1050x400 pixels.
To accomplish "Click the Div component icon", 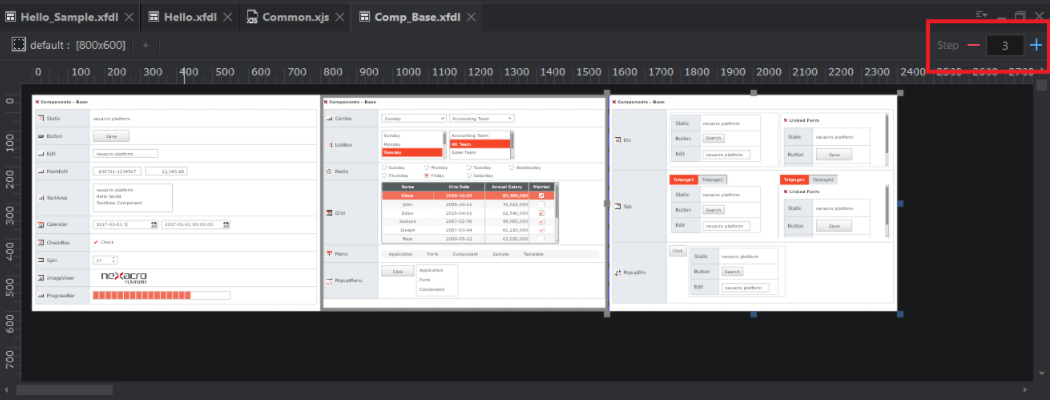I will pos(617,140).
